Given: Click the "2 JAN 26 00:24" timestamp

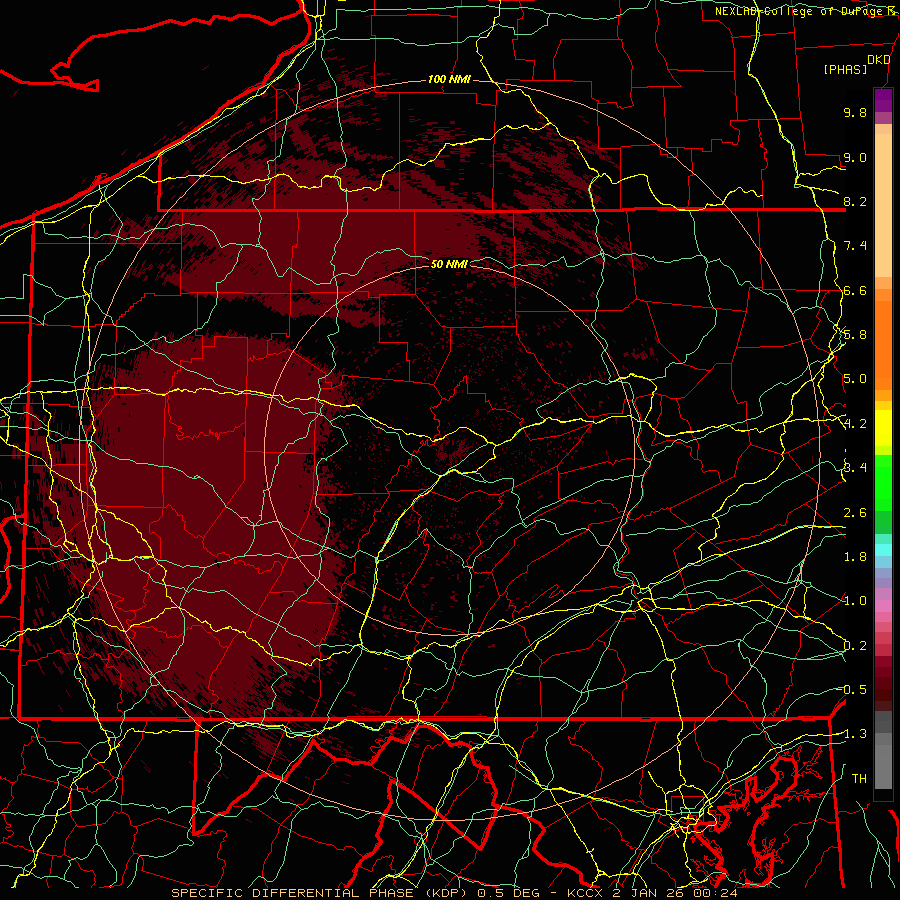Looking at the screenshot, I should [x=674, y=893].
